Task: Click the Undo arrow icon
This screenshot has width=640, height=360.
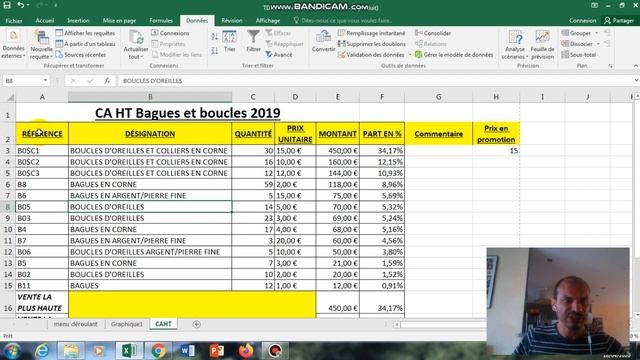Action: pyautogui.click(x=21, y=5)
